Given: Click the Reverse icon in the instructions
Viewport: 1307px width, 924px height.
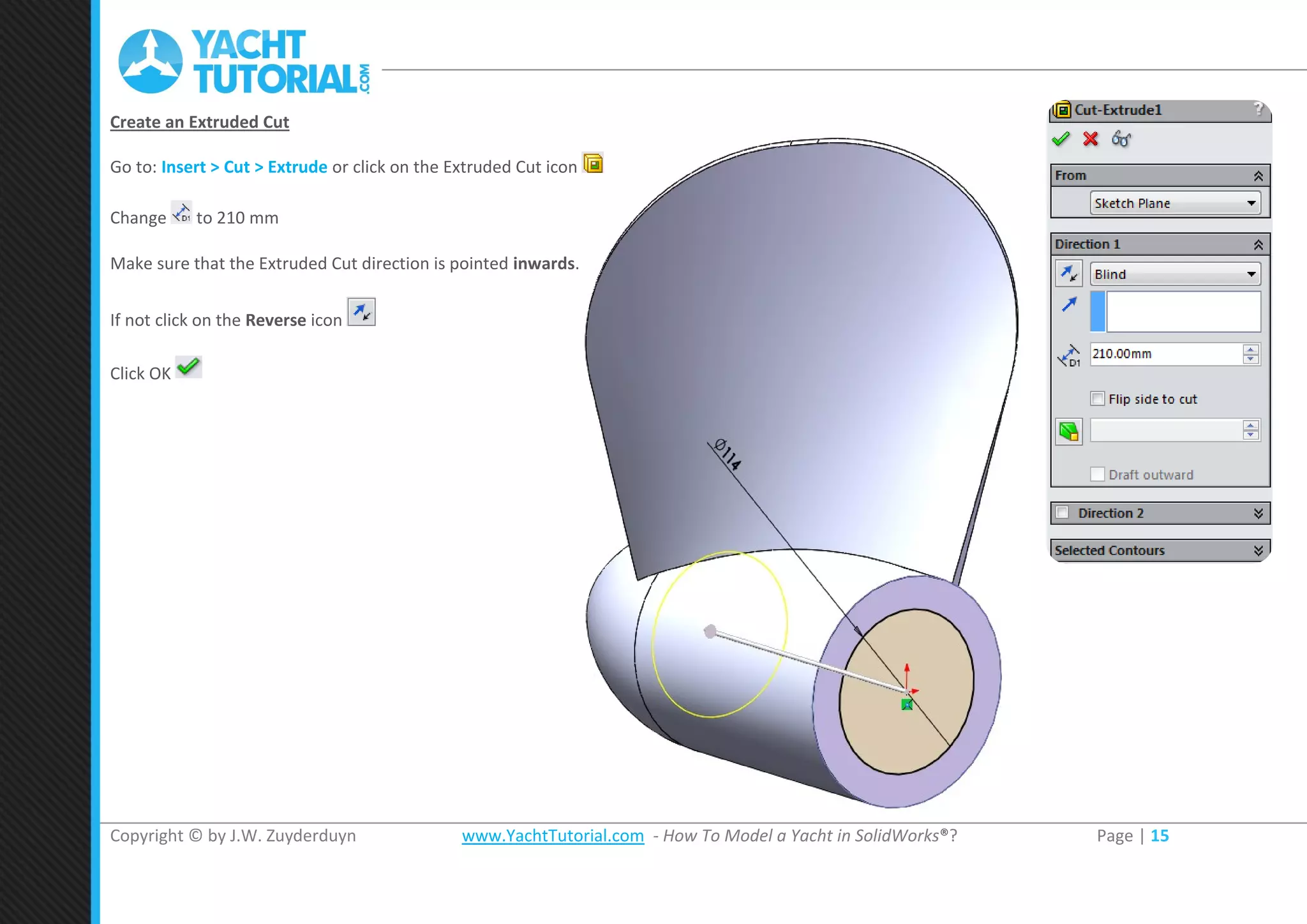Looking at the screenshot, I should click(x=361, y=312).
